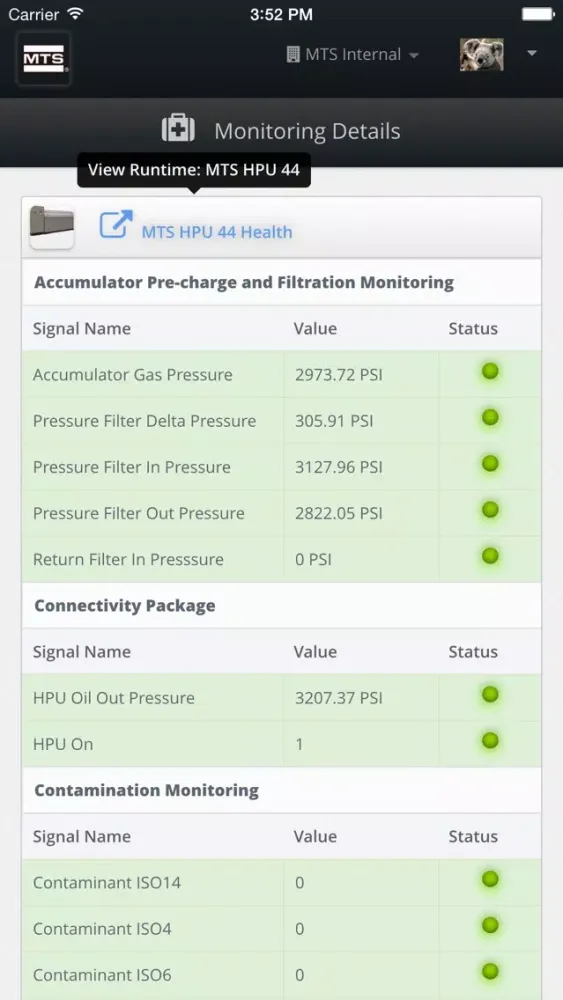Click the Accumulator Gas Pressure status indicator
Image resolution: width=563 pixels, height=1000 pixels.
490,371
